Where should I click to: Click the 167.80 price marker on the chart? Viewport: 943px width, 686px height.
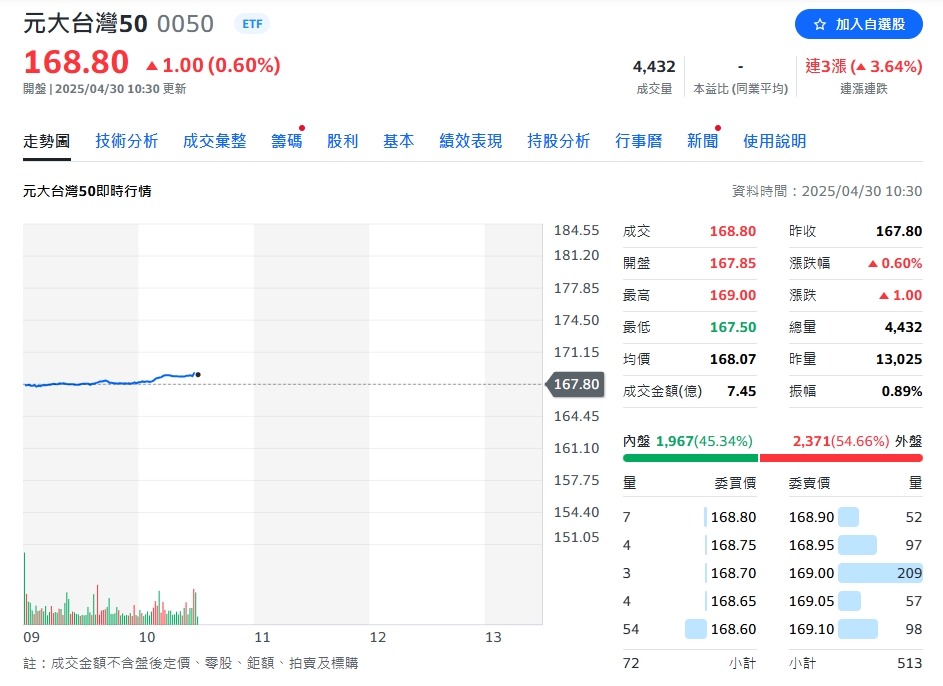[x=575, y=383]
